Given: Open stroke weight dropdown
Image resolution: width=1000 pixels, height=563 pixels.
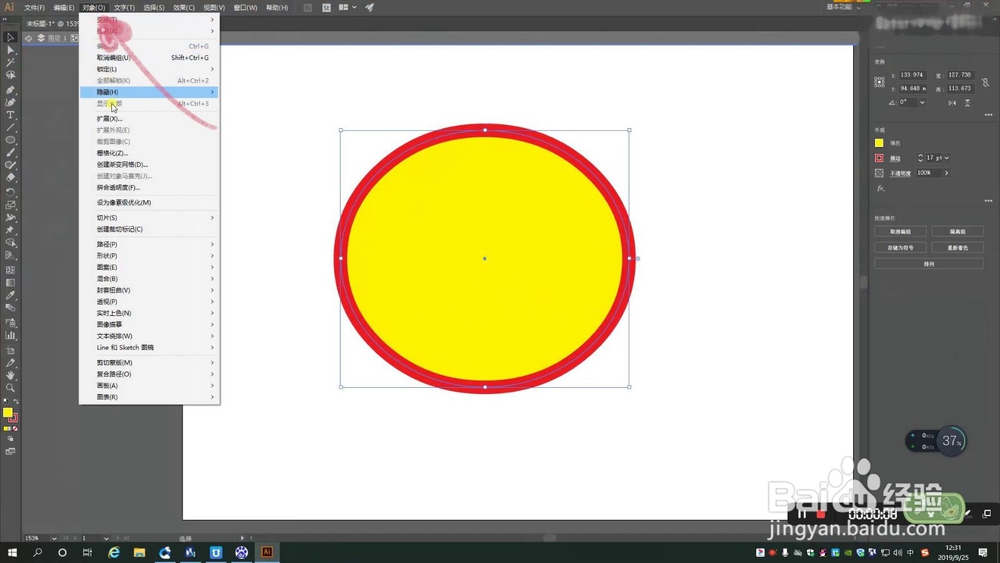Looking at the screenshot, I should coord(946,157).
